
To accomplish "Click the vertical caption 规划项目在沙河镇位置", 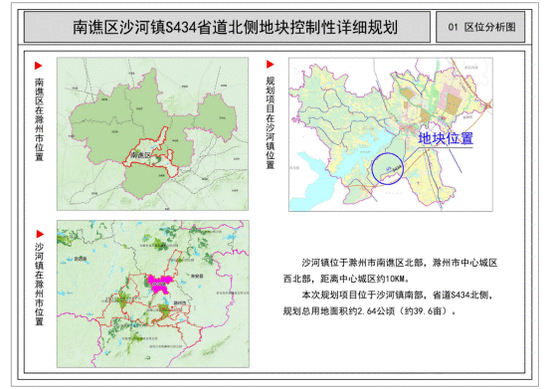I will point(270,123).
